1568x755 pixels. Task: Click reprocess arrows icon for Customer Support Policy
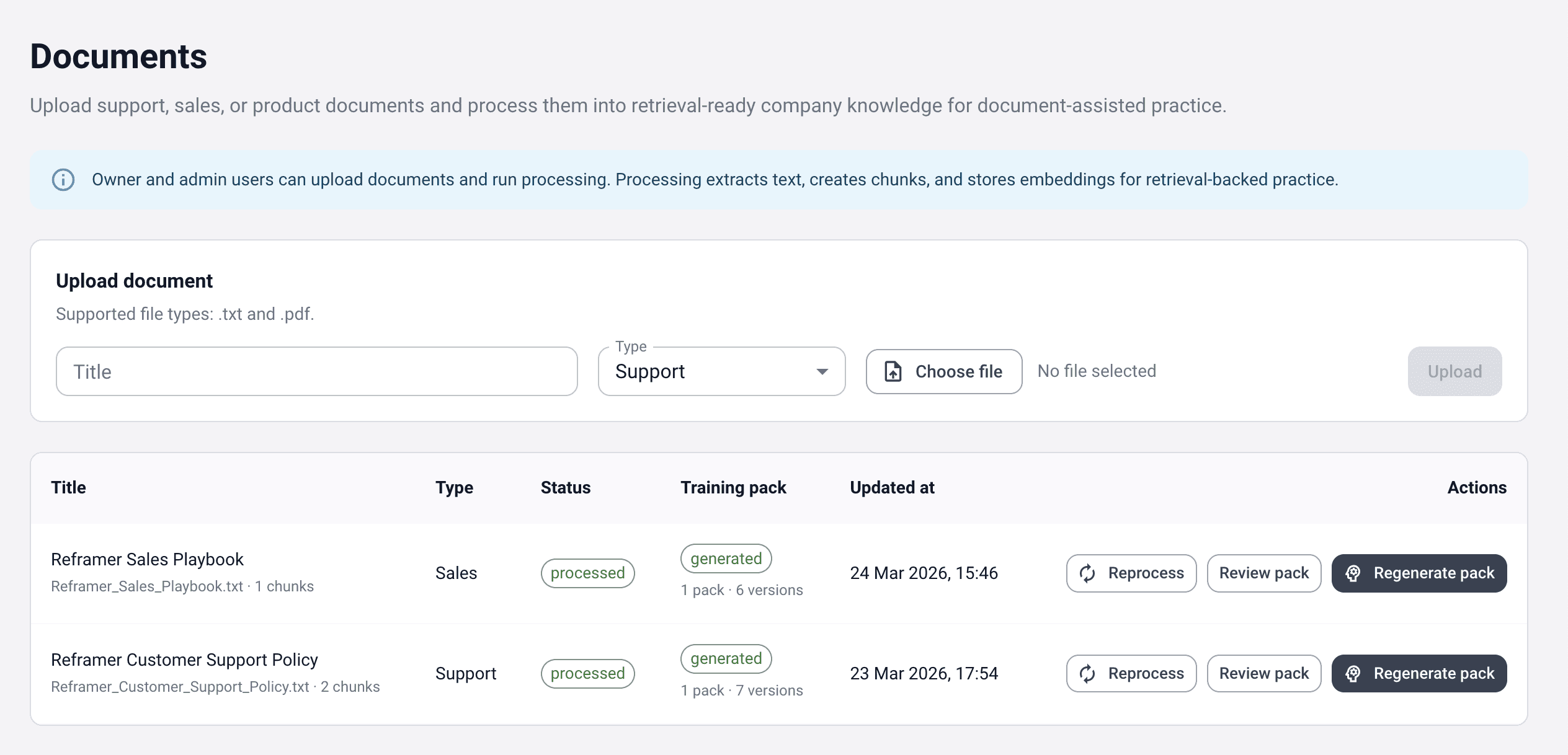(1087, 674)
